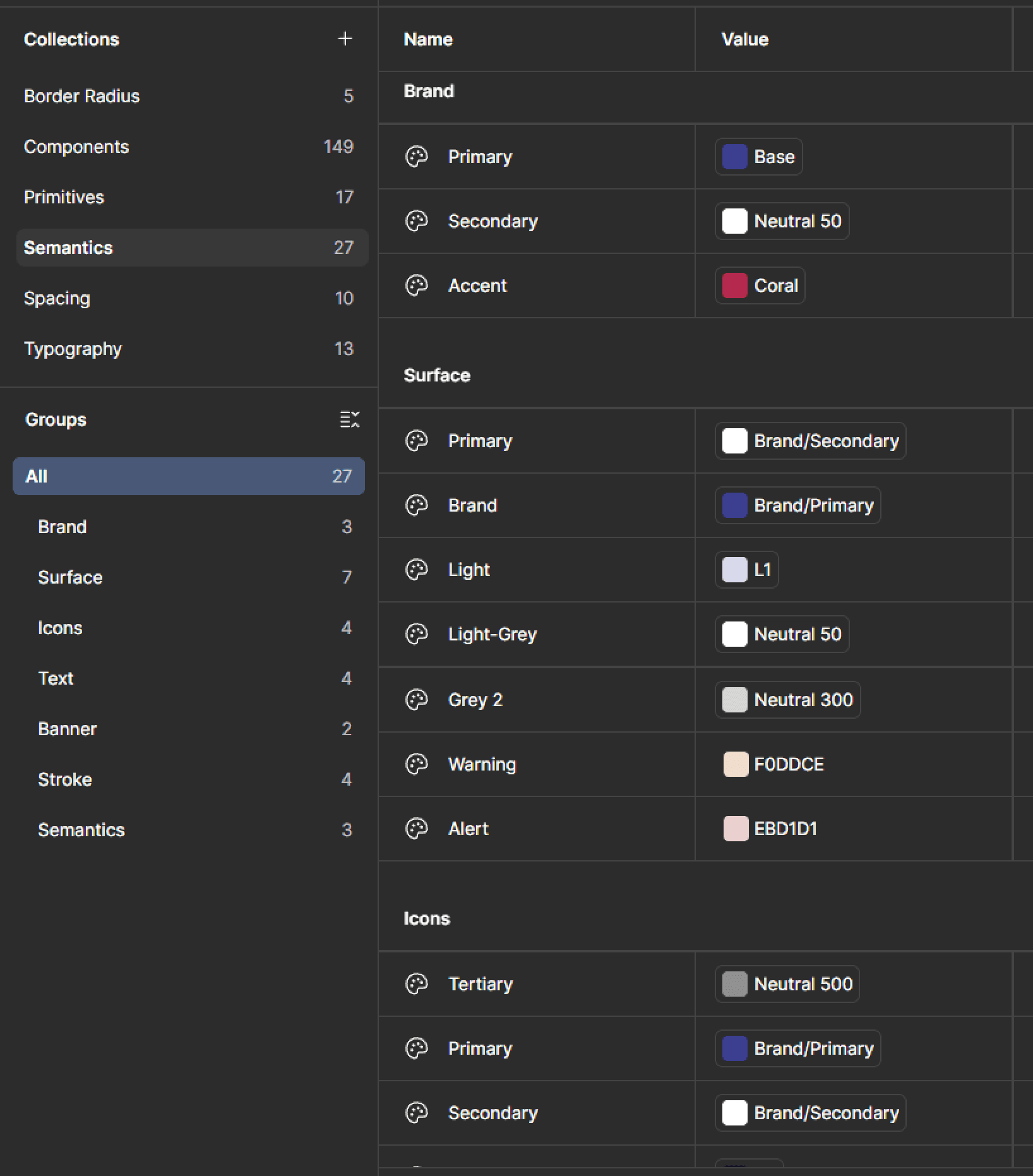
Task: Click Neutral 50 chip for Brand Secondary
Action: [782, 221]
